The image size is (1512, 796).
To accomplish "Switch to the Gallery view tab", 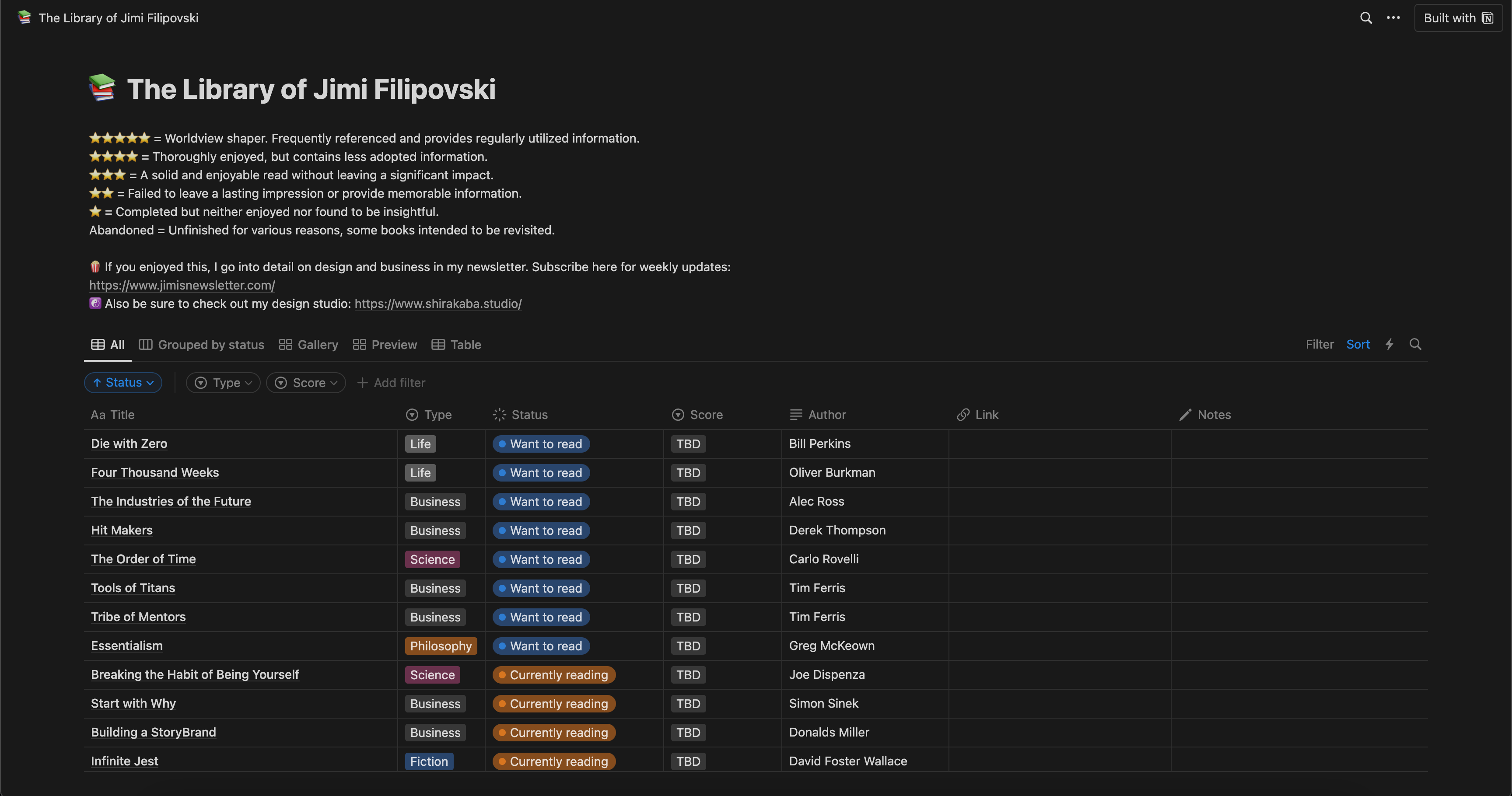I will 309,345.
